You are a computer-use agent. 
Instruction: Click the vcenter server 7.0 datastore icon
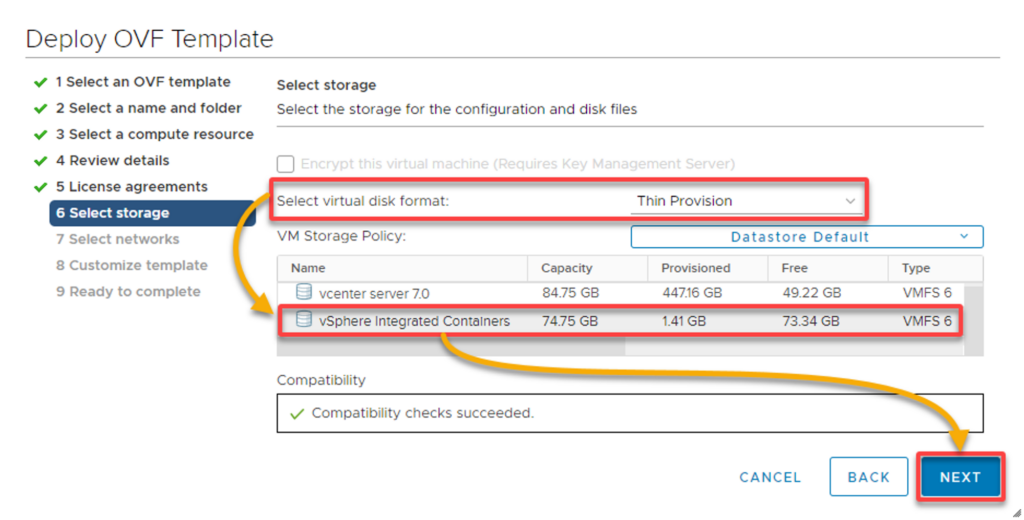pos(304,292)
